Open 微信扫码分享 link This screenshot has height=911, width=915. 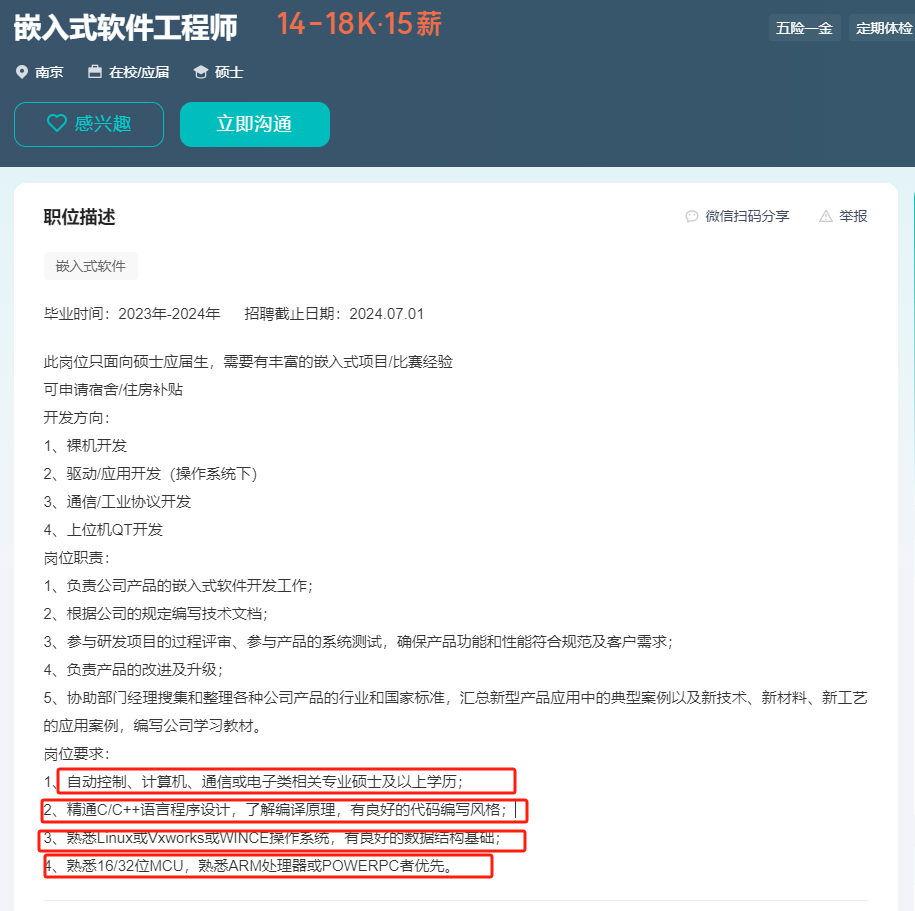pyautogui.click(x=747, y=216)
